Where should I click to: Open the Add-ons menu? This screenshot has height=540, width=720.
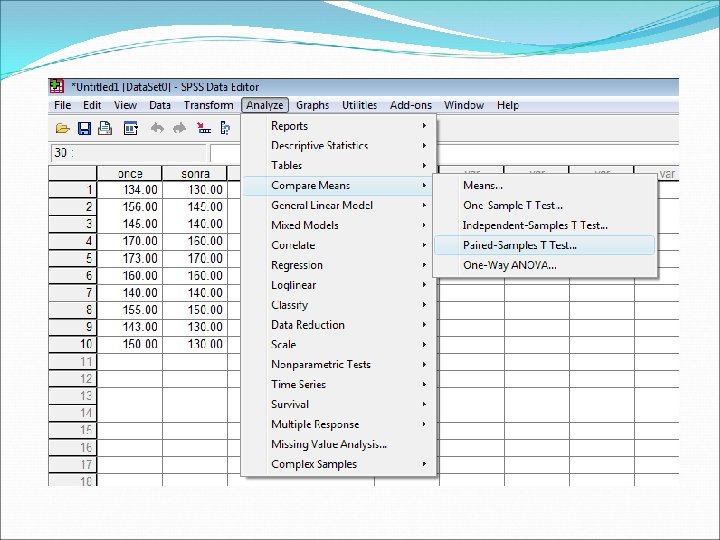coord(411,105)
